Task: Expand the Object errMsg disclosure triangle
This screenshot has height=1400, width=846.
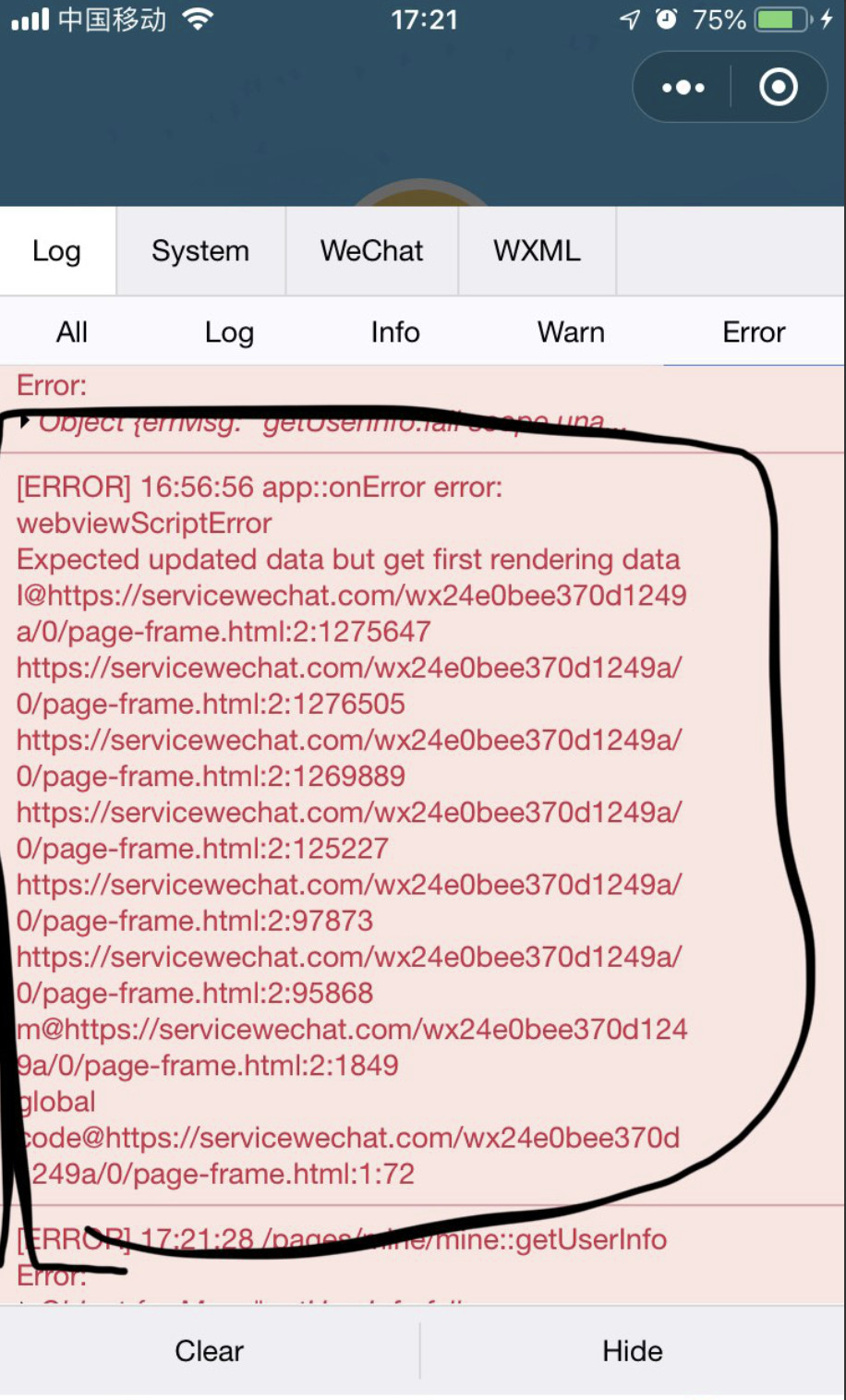Action: point(25,422)
